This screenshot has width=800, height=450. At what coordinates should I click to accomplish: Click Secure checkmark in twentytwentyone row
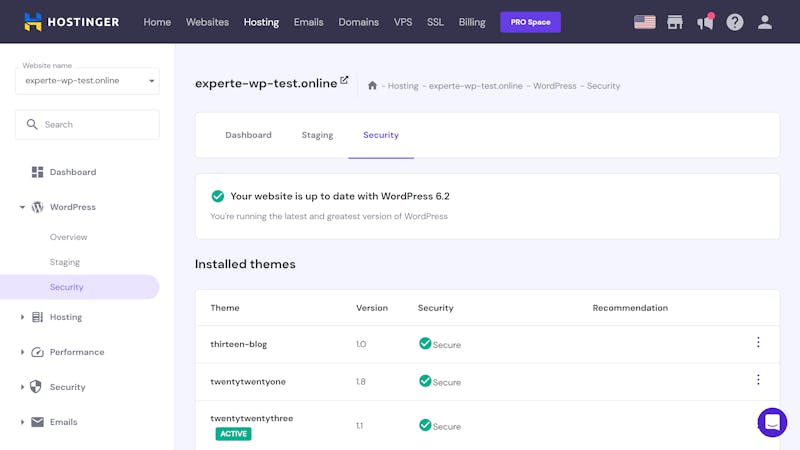[425, 381]
